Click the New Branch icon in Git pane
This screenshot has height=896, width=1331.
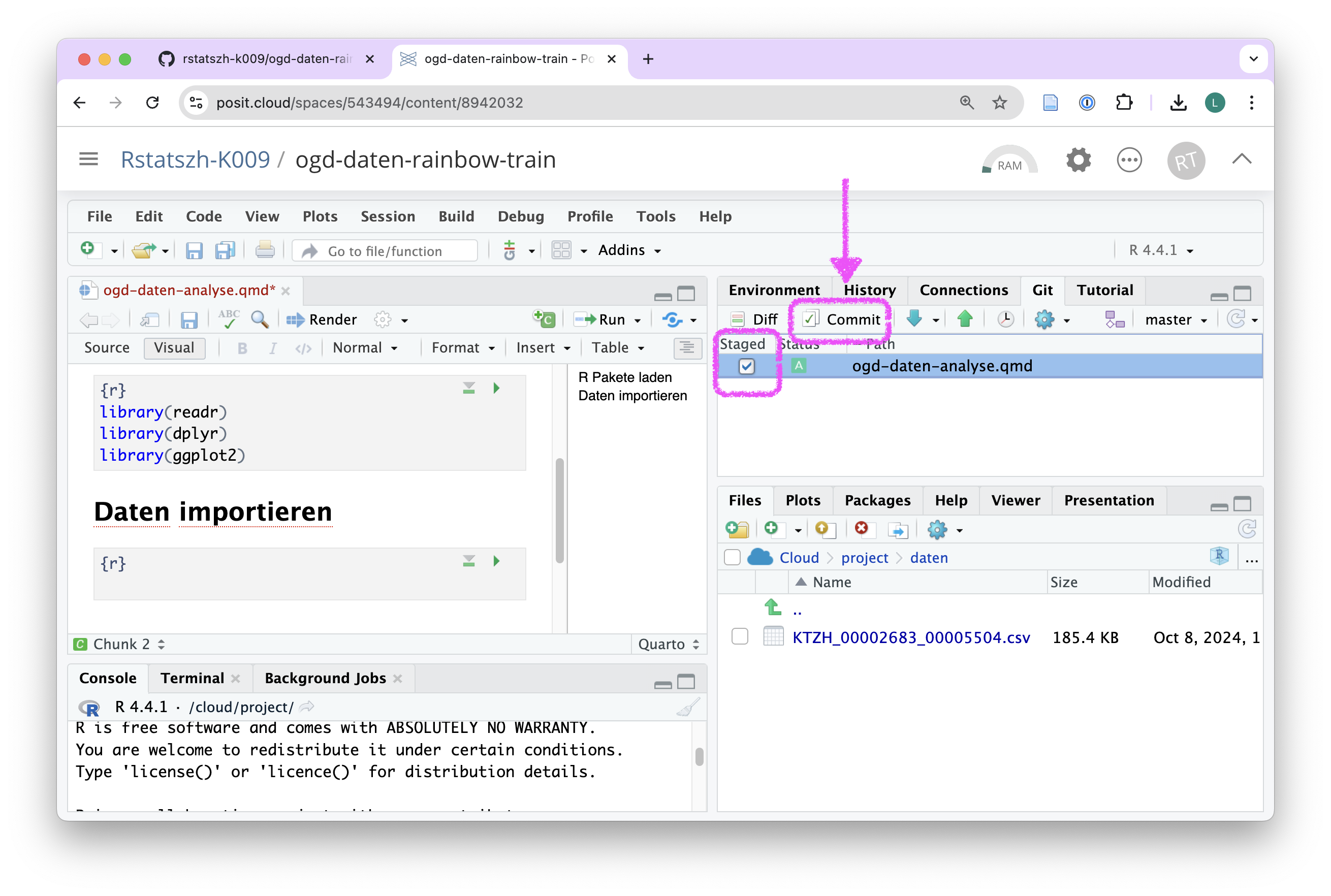pyautogui.click(x=1115, y=319)
